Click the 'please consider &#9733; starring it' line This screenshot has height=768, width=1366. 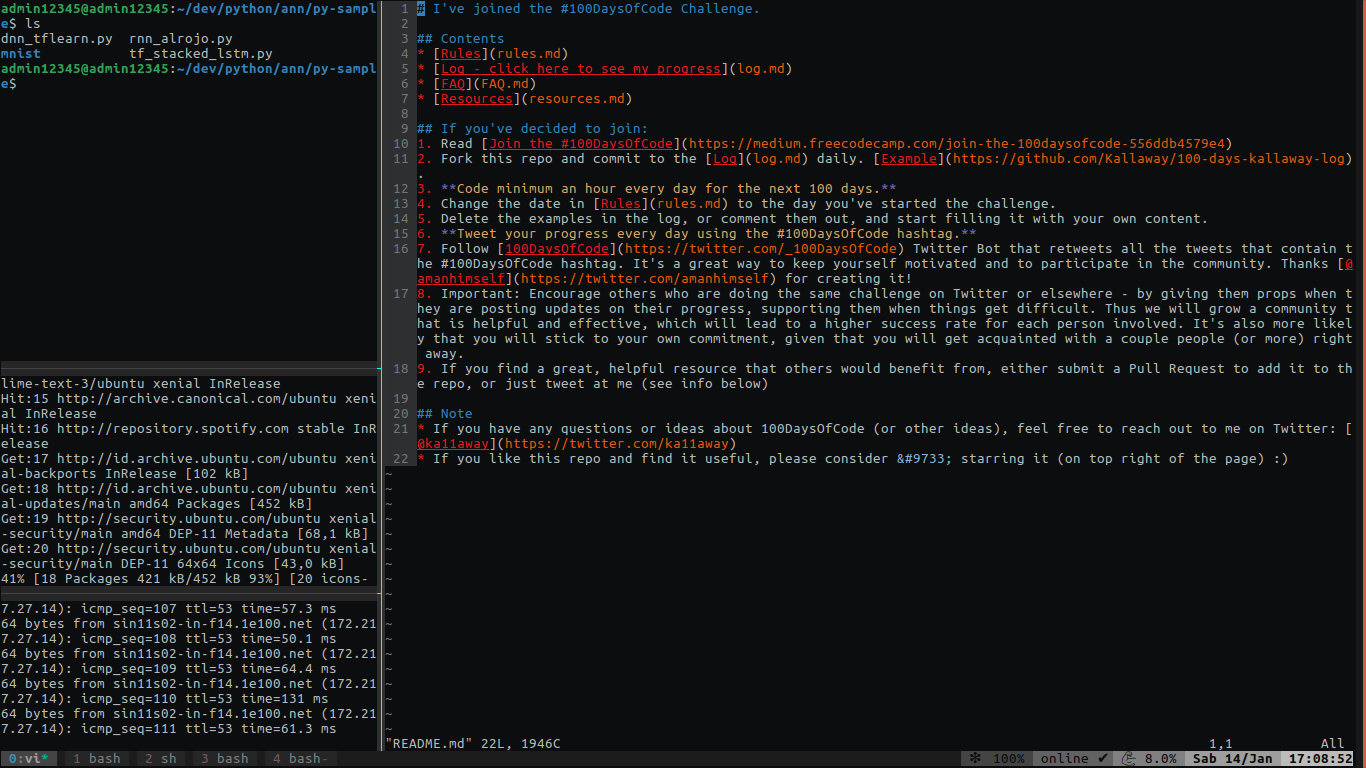[853, 459]
